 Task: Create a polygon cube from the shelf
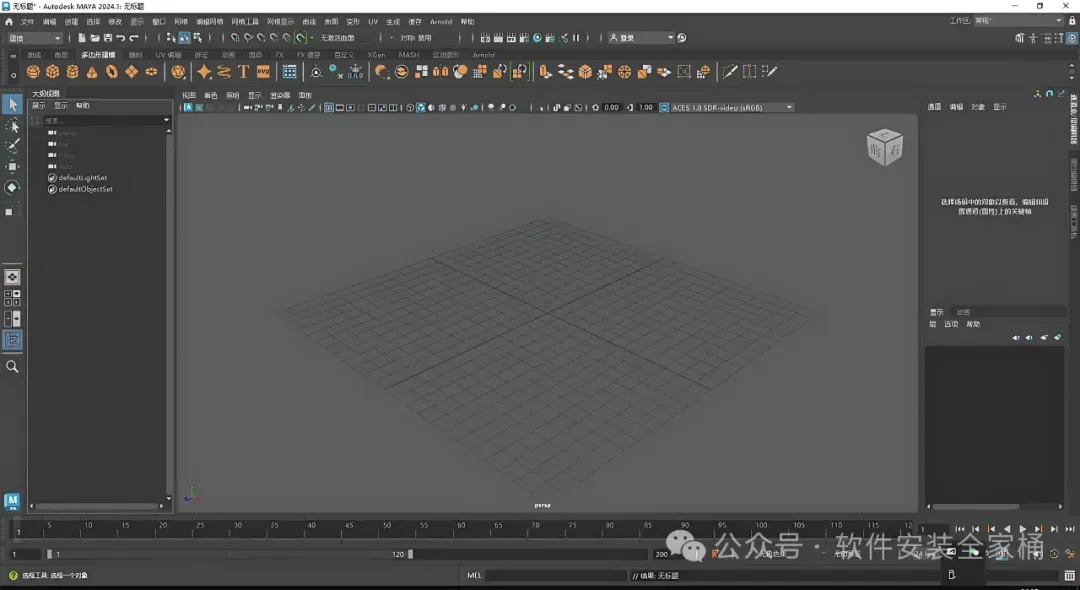click(53, 72)
